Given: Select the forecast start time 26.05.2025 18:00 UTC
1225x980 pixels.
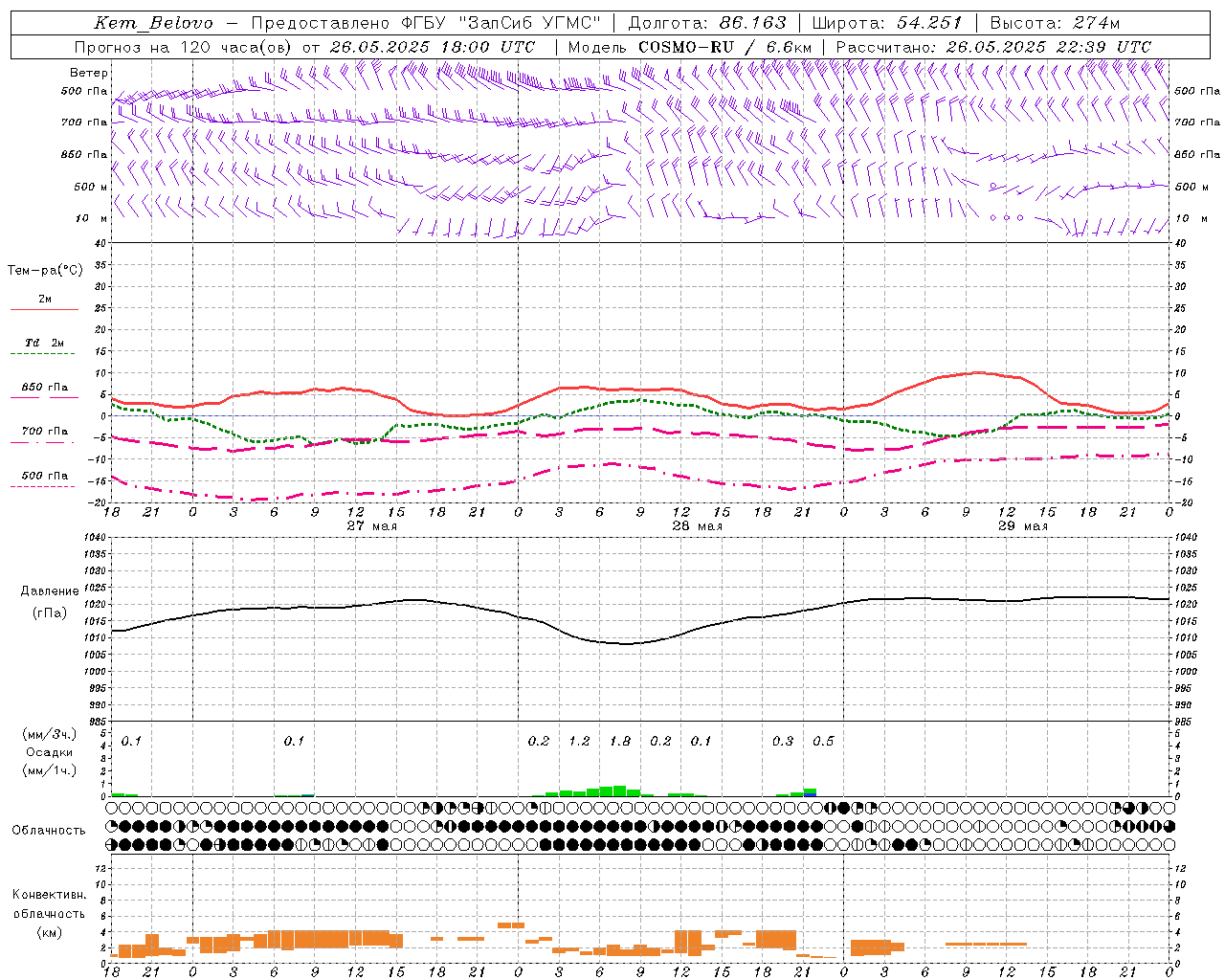Looking at the screenshot, I should [x=432, y=47].
